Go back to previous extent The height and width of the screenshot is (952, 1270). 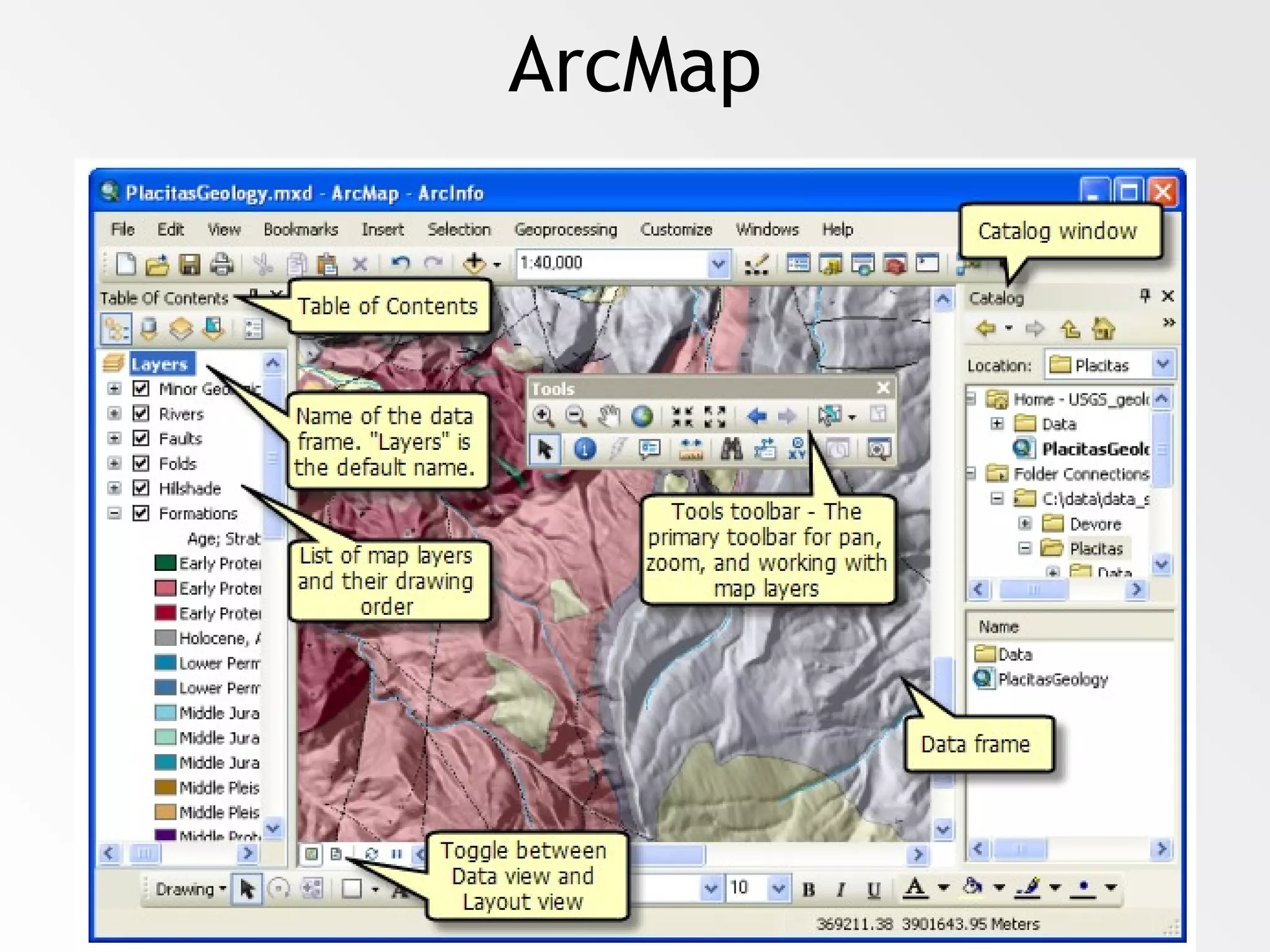[757, 416]
